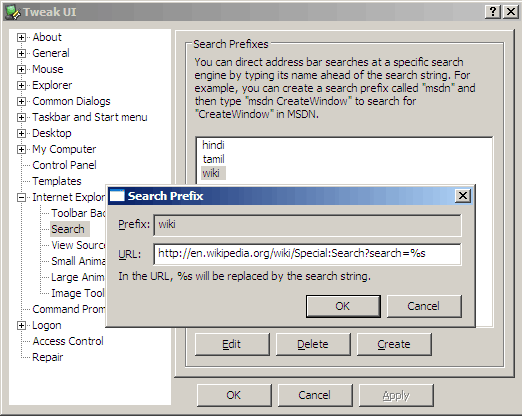Close the Search Prefix dialog
Image resolution: width=522 pixels, height=416 pixels.
[x=463, y=196]
